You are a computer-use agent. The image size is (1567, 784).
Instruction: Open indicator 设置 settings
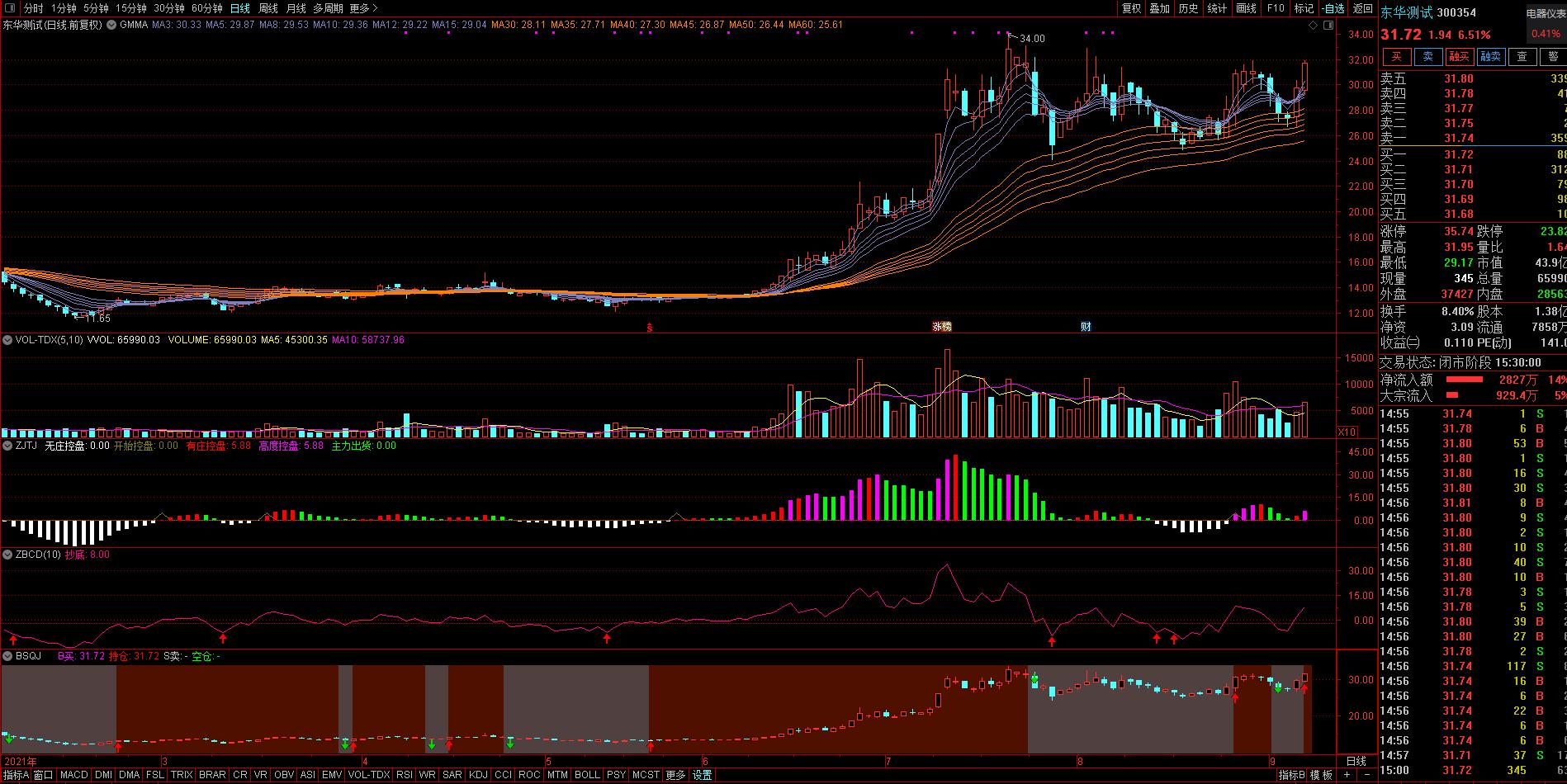(x=702, y=775)
